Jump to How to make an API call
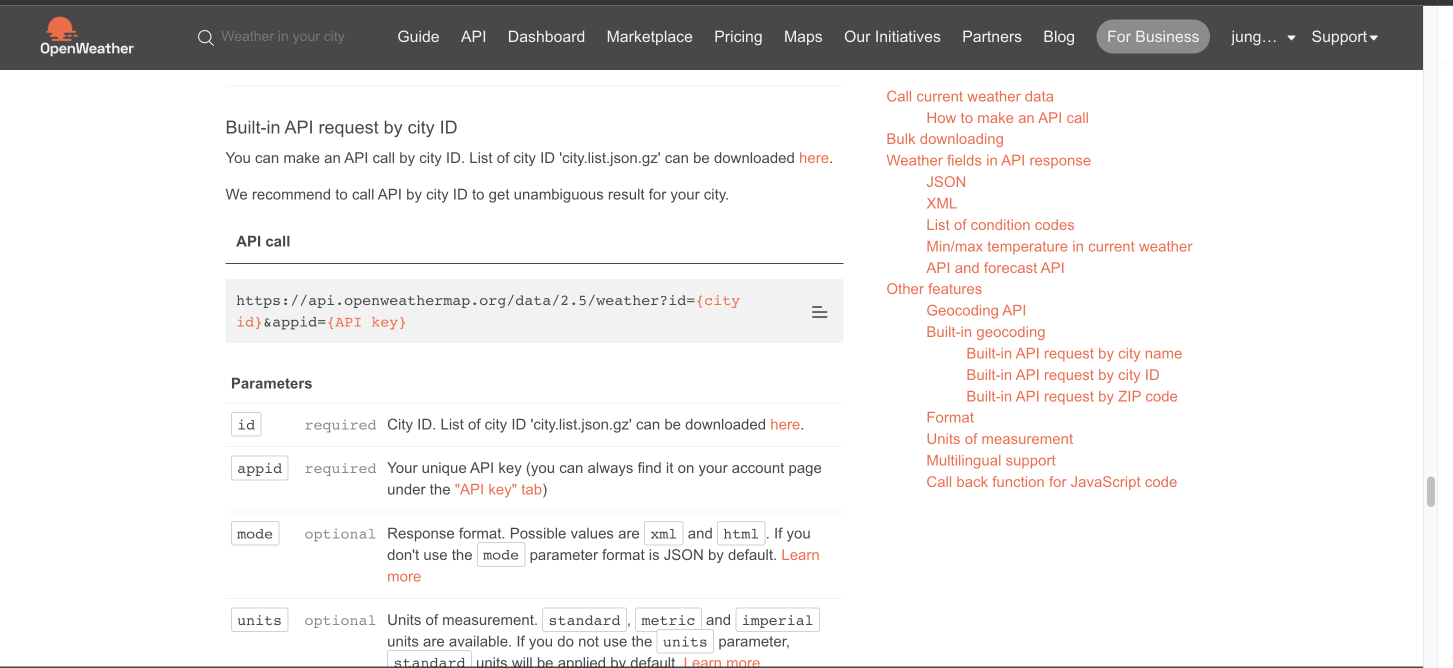This screenshot has height=668, width=1453. click(1007, 118)
